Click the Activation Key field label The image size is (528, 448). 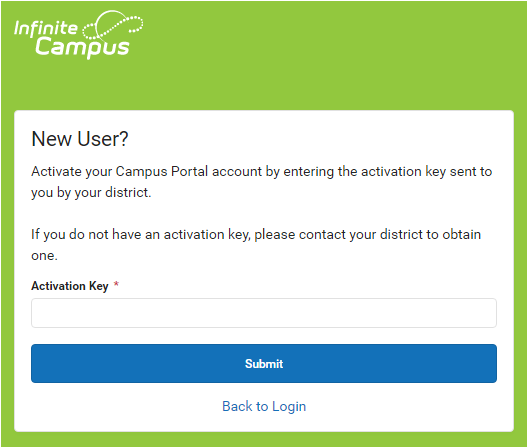click(x=70, y=286)
